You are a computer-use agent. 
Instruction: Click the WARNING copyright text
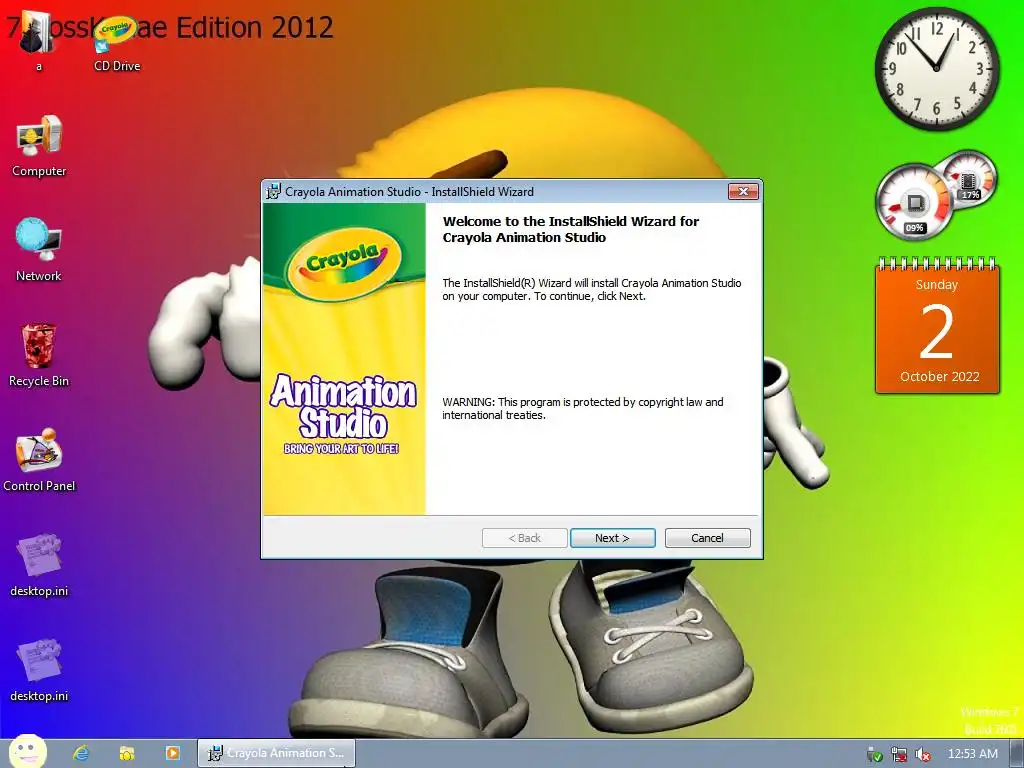[x=583, y=408]
